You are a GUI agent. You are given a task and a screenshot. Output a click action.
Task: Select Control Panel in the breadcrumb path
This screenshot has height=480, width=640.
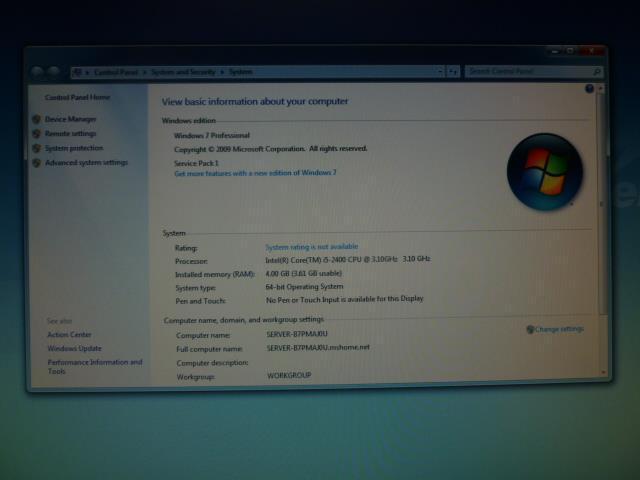116,72
